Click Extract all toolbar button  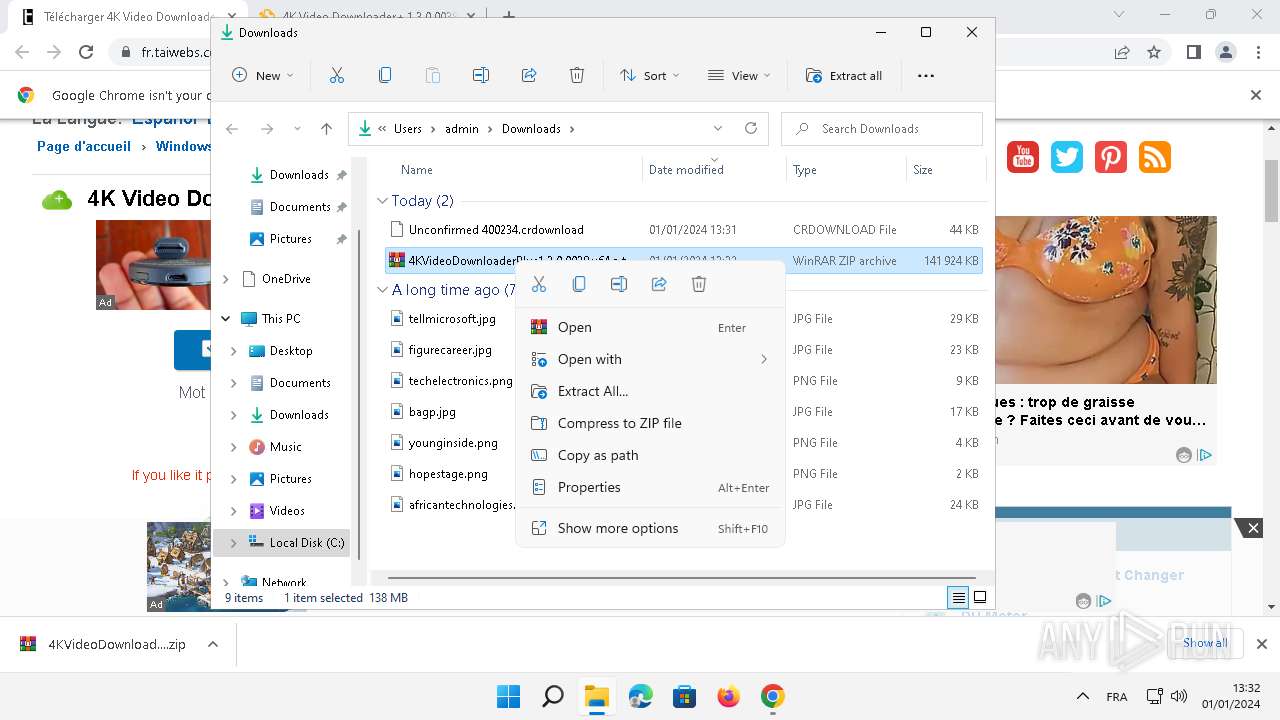pyautogui.click(x=844, y=76)
